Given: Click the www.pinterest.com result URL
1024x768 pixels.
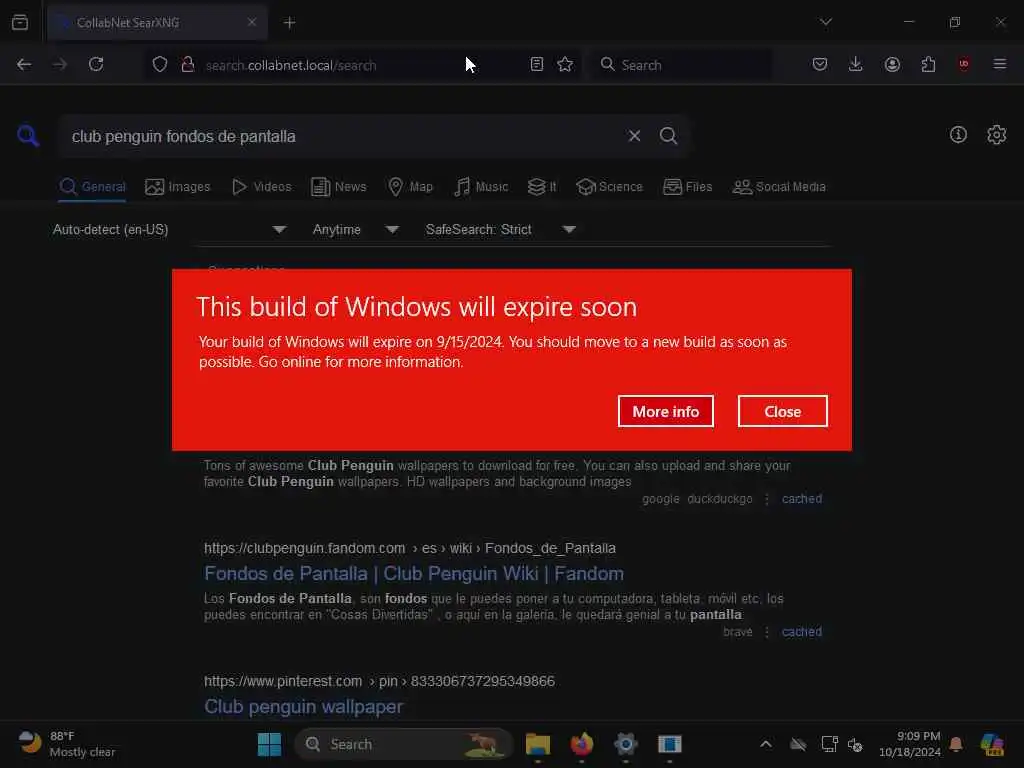Looking at the screenshot, I should pos(379,681).
